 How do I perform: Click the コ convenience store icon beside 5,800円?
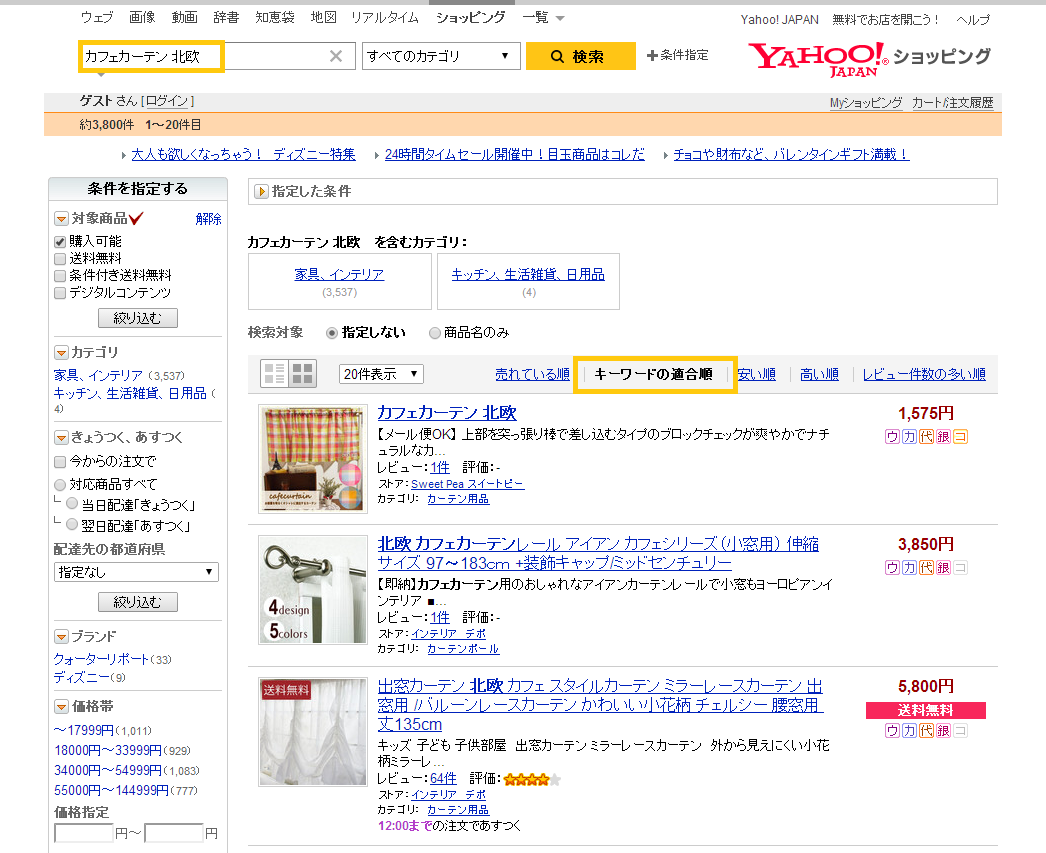pos(960,731)
